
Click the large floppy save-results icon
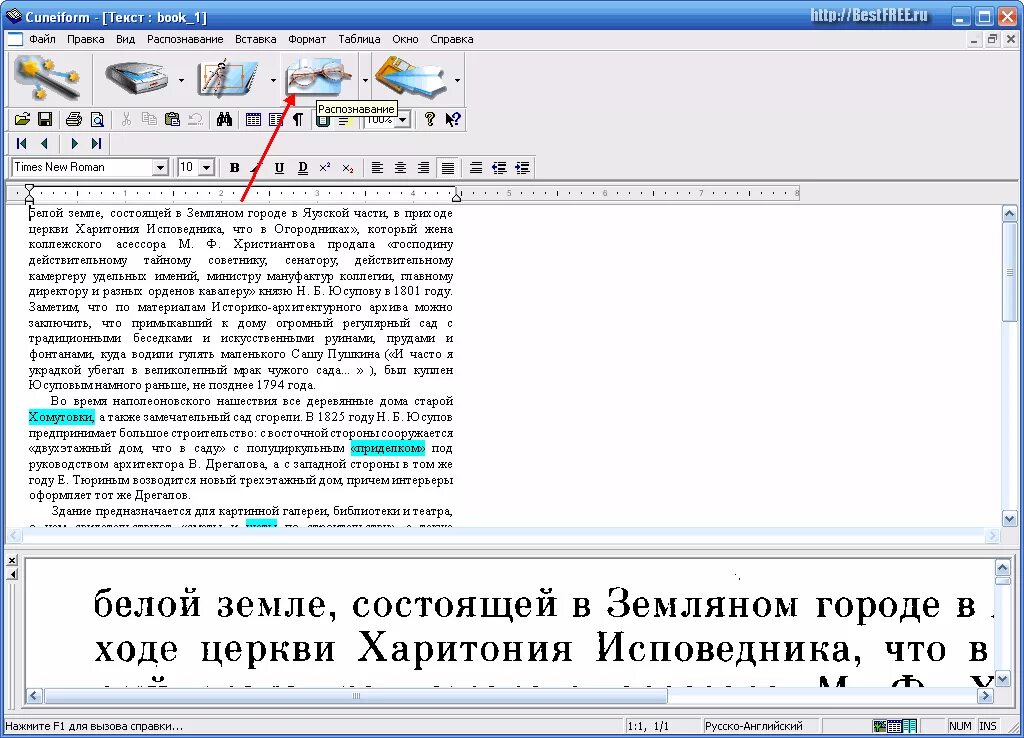(x=411, y=78)
